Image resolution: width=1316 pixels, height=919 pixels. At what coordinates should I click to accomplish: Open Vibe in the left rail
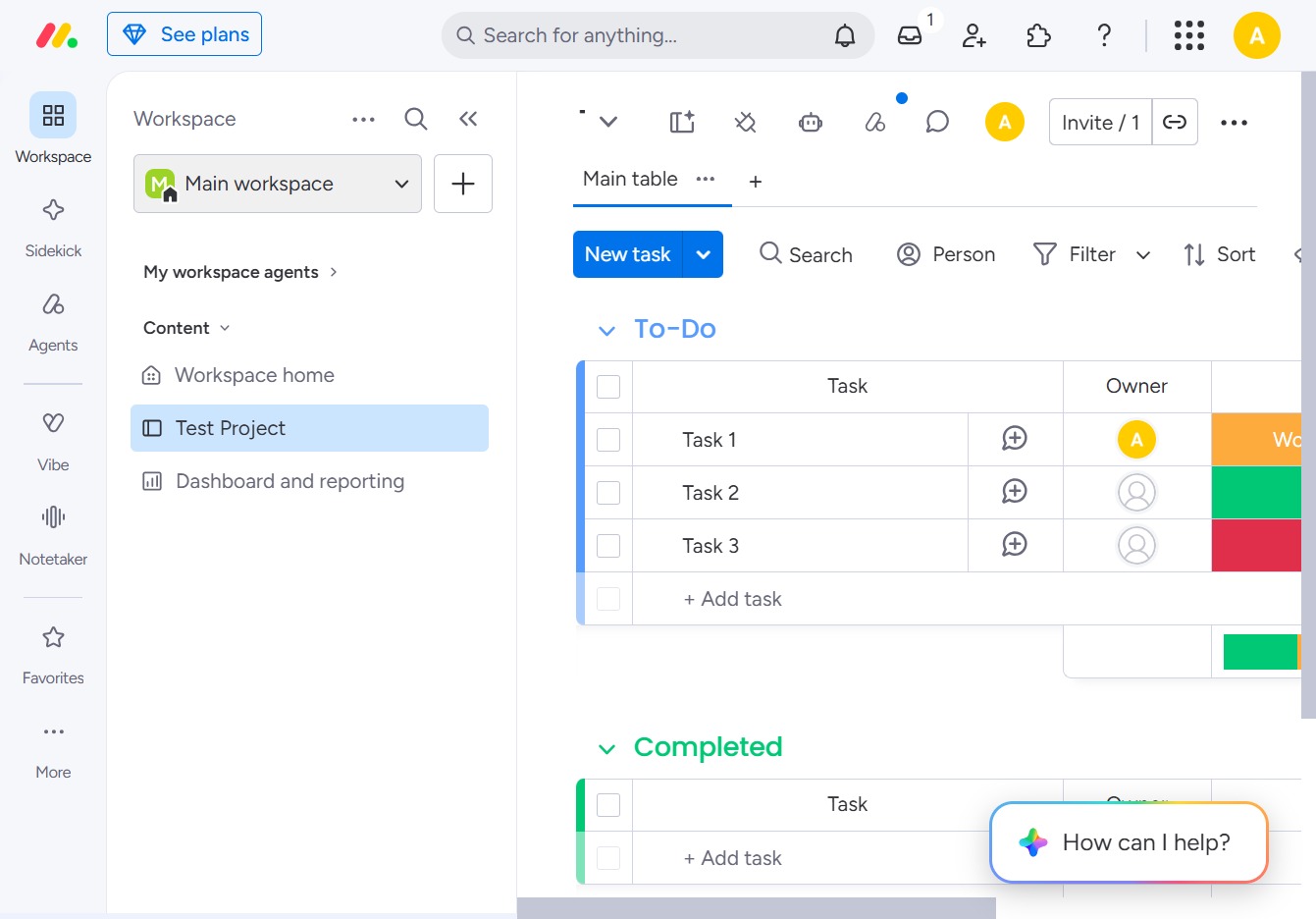coord(53,442)
